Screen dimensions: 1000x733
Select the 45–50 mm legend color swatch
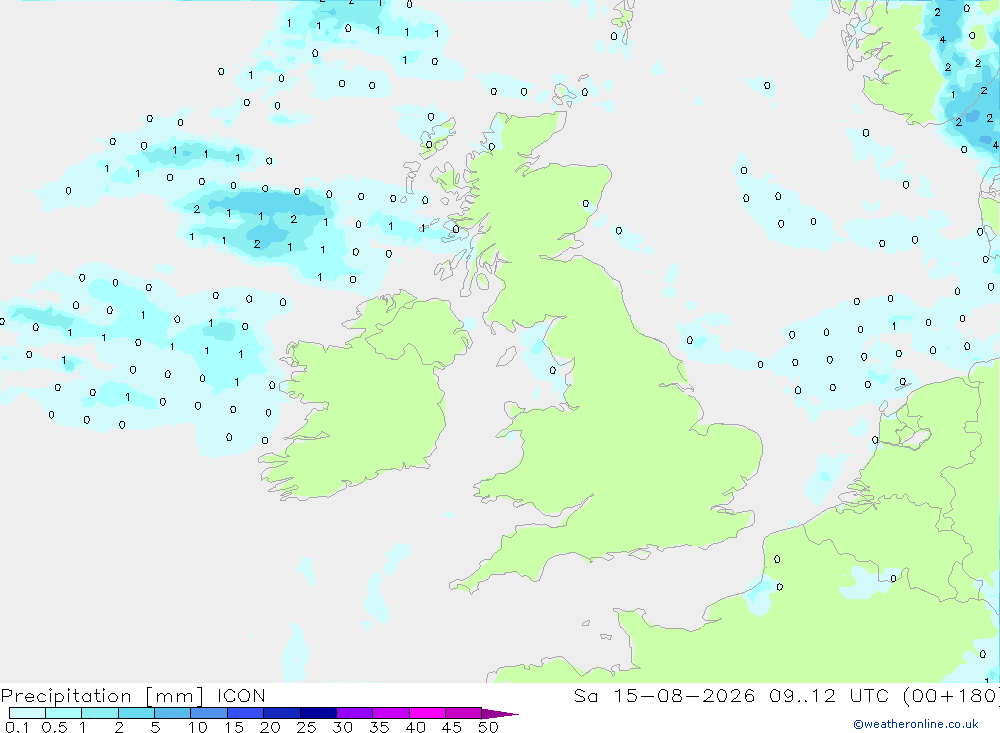tap(463, 713)
